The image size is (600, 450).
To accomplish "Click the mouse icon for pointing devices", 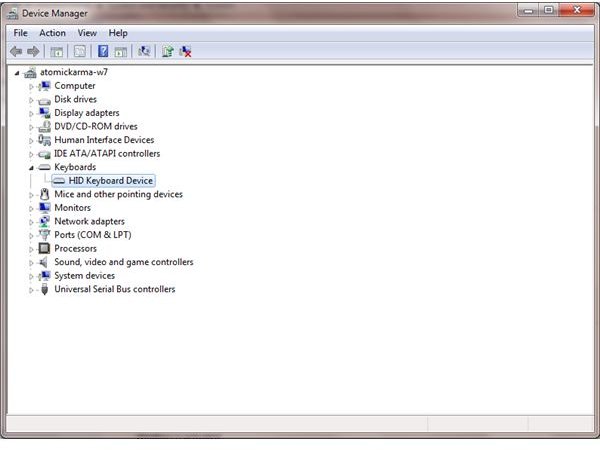I will point(44,194).
